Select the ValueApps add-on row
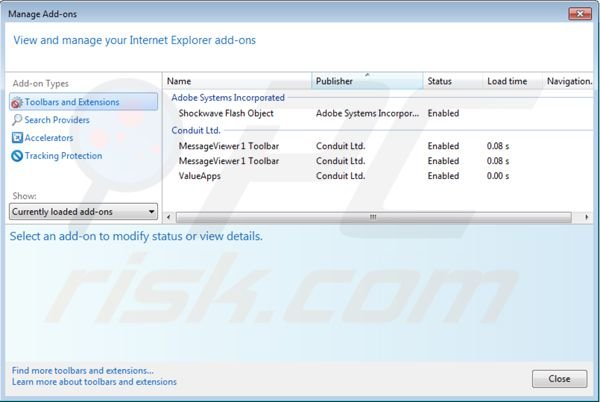 378,176
